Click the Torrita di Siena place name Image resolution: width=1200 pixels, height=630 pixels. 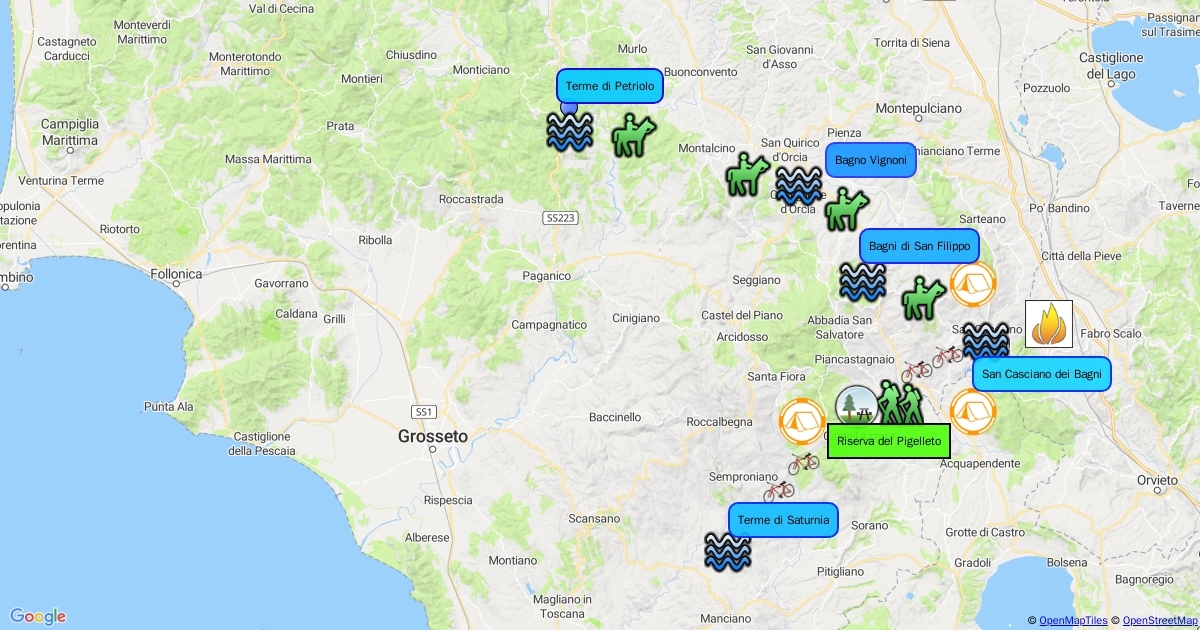pos(912,43)
